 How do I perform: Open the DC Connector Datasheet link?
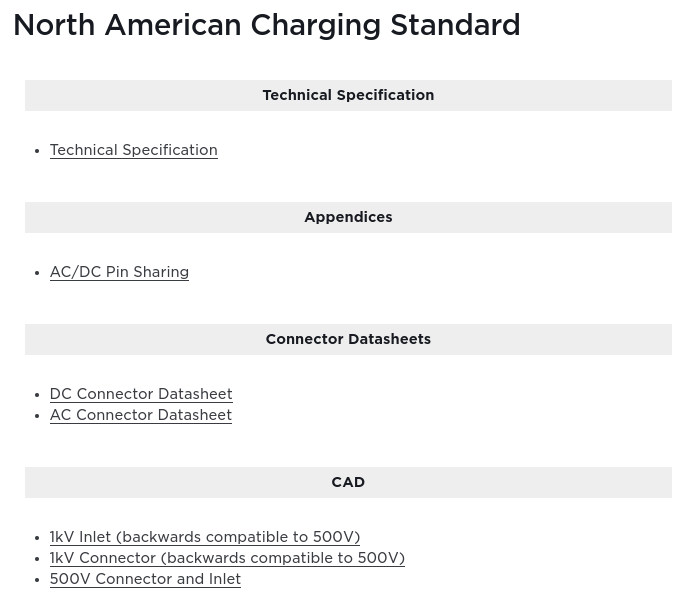[141, 394]
